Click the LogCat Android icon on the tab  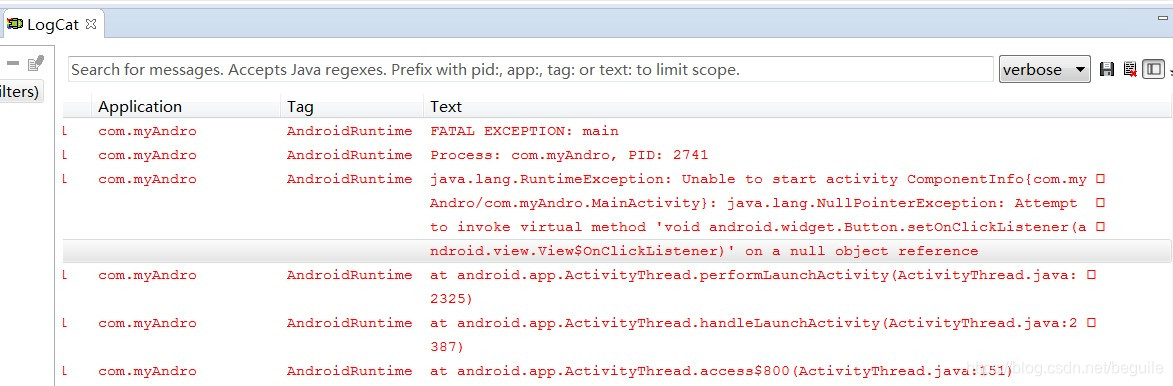pos(15,24)
